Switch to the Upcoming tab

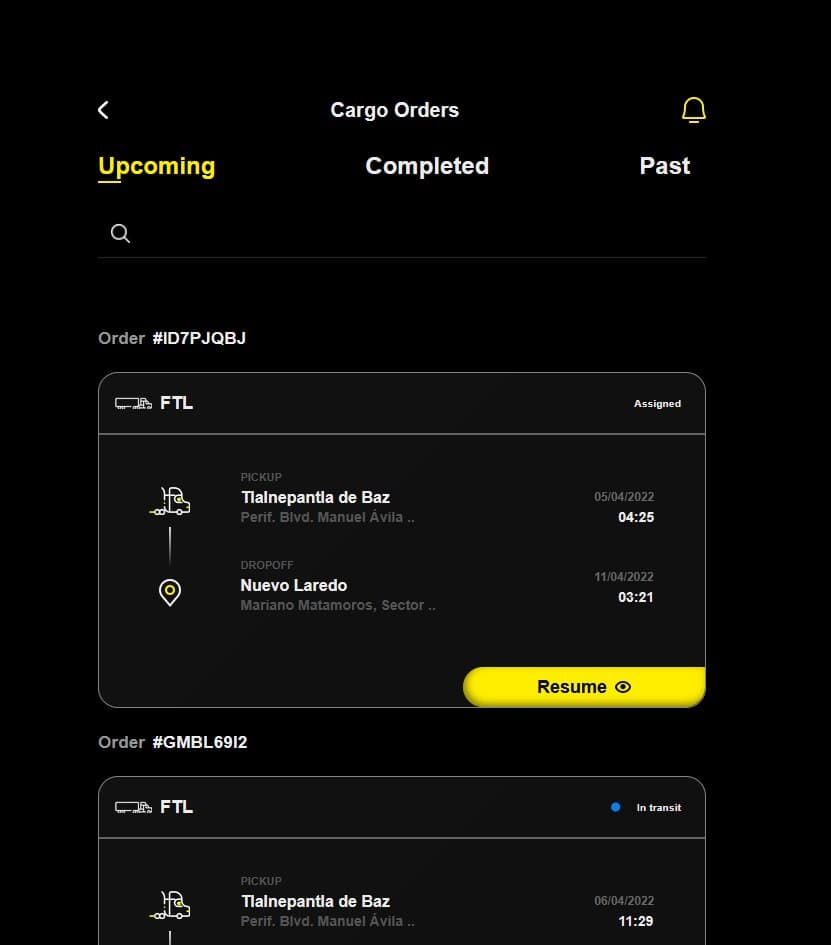156,166
